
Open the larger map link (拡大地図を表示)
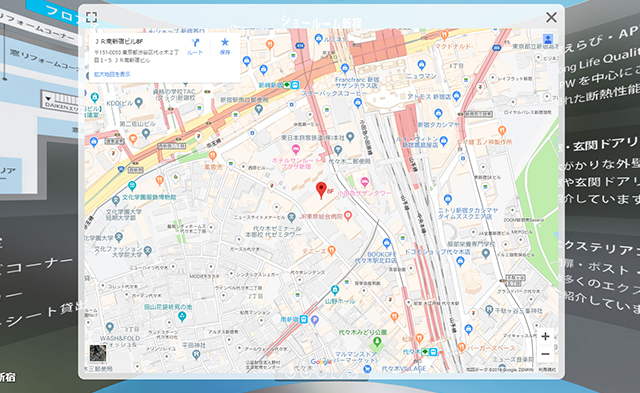tap(112, 74)
